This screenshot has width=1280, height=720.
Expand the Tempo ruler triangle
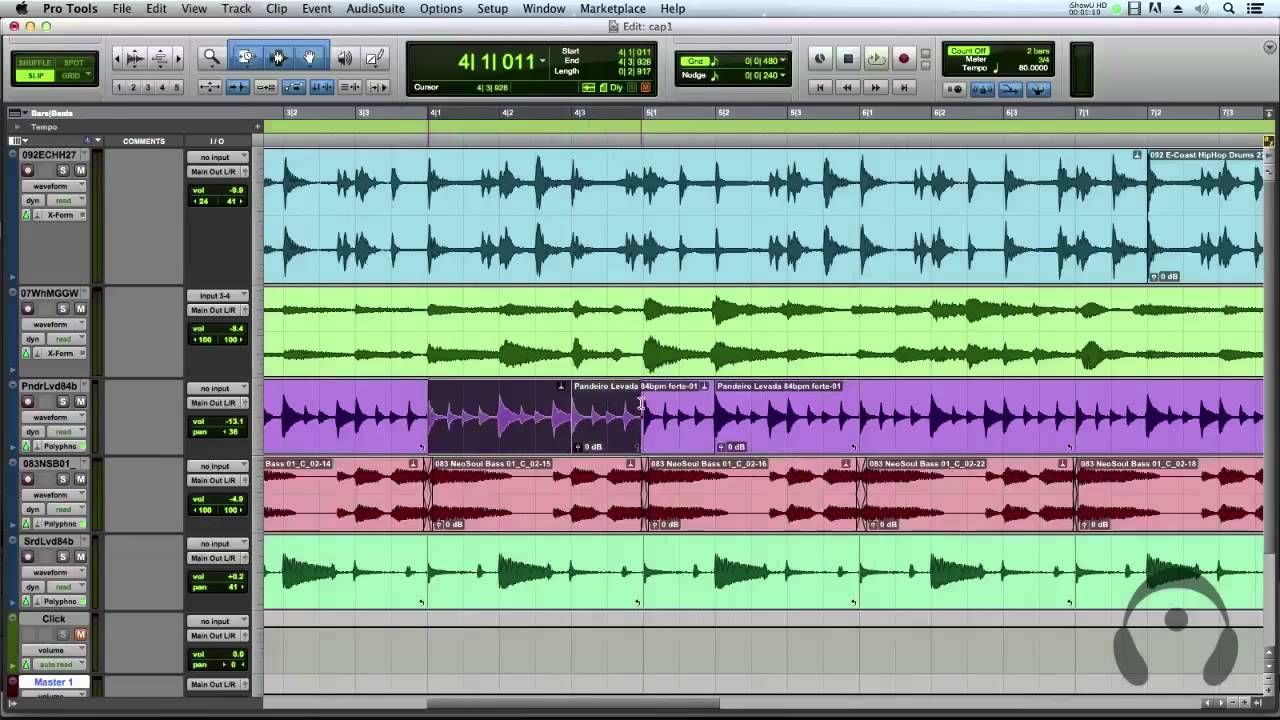click(17, 127)
